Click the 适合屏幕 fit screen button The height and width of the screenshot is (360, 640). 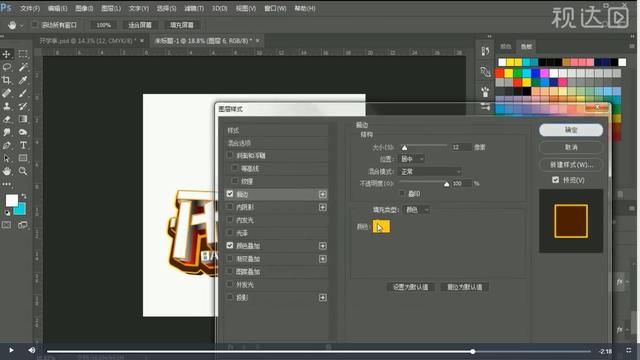(x=140, y=25)
